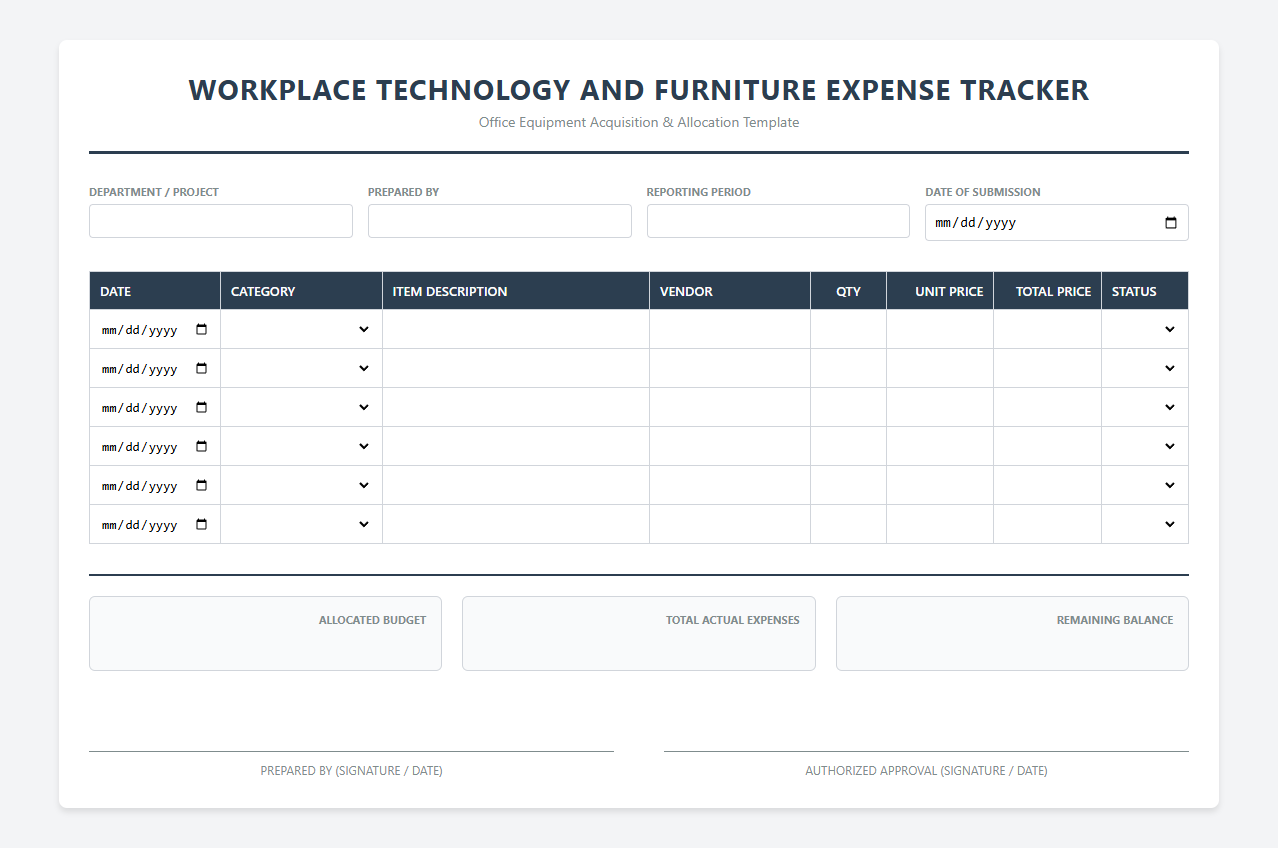Click the DATE column header
The image size is (1278, 848).
tap(155, 291)
